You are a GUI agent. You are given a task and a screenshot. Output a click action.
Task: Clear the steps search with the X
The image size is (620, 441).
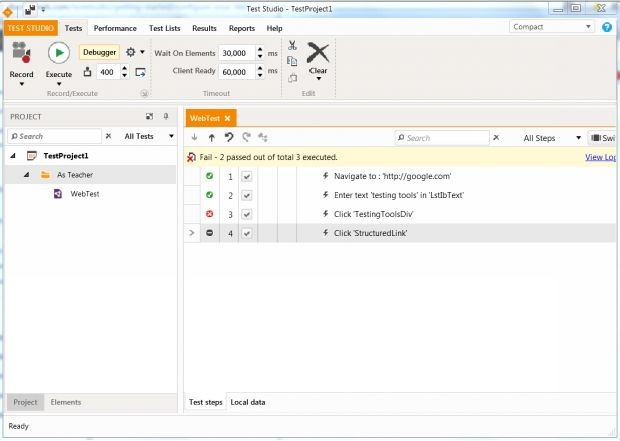[496, 138]
